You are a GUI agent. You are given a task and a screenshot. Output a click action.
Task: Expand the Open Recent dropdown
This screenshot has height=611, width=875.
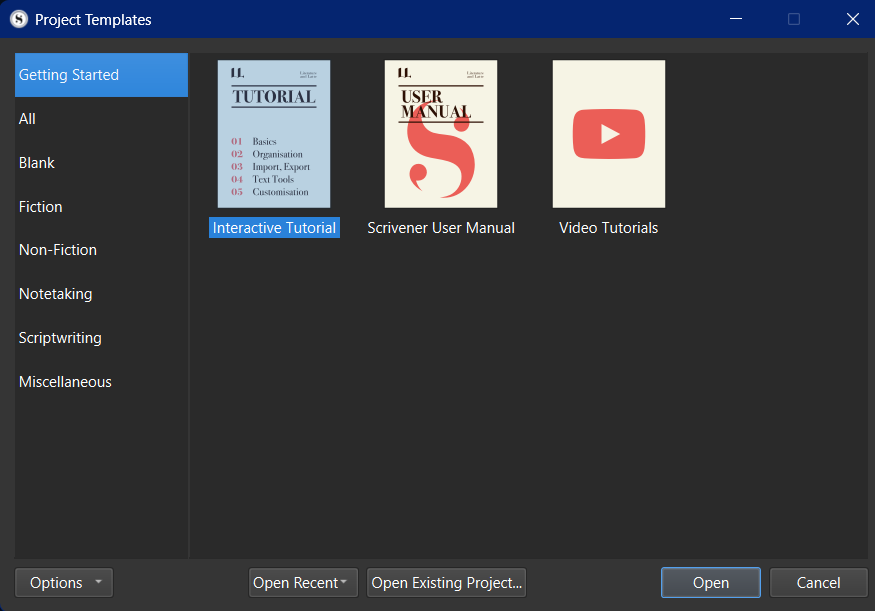tap(303, 583)
